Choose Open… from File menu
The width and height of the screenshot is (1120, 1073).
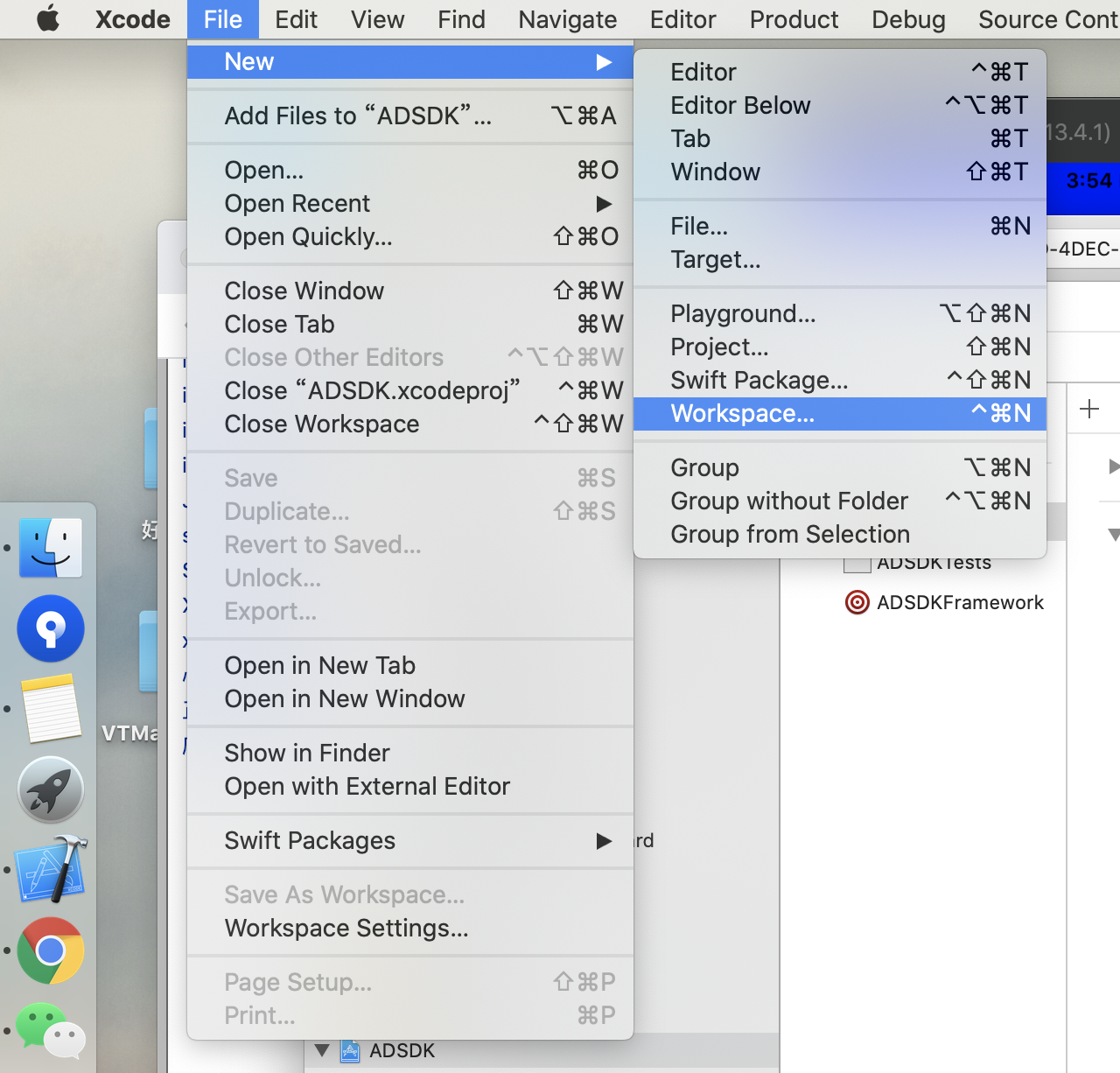tap(410, 171)
